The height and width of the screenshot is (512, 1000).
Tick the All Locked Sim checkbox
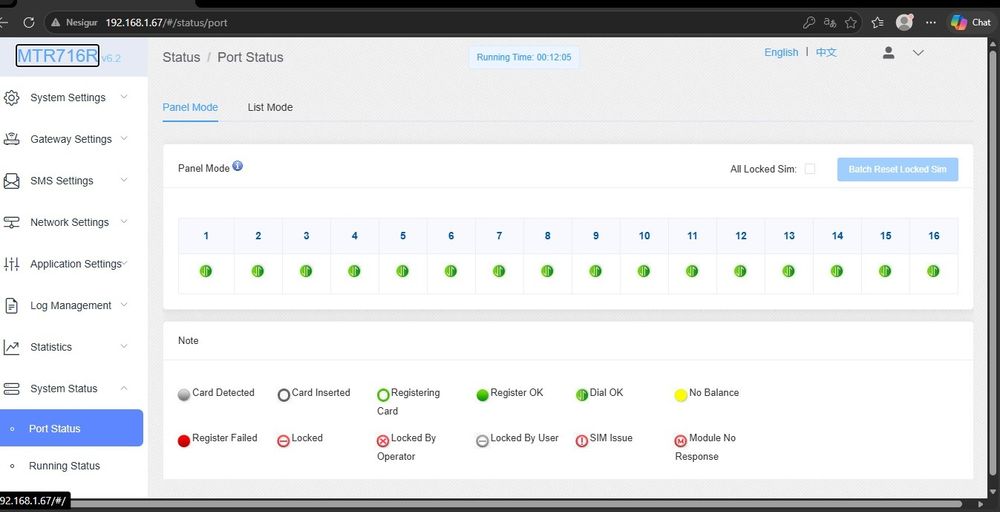pos(810,169)
